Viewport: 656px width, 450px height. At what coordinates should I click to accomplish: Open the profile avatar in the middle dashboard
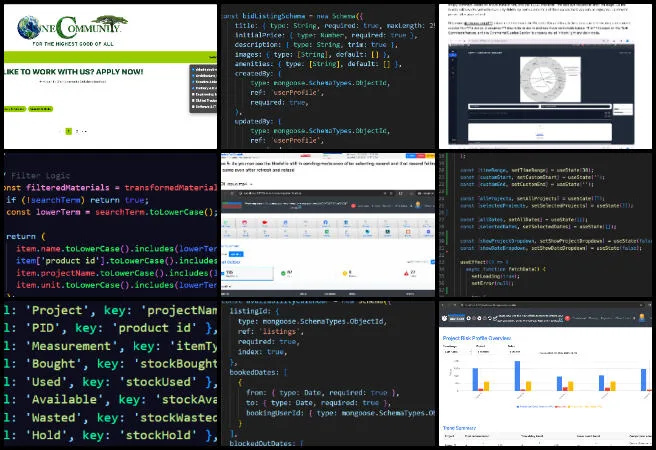(418, 205)
